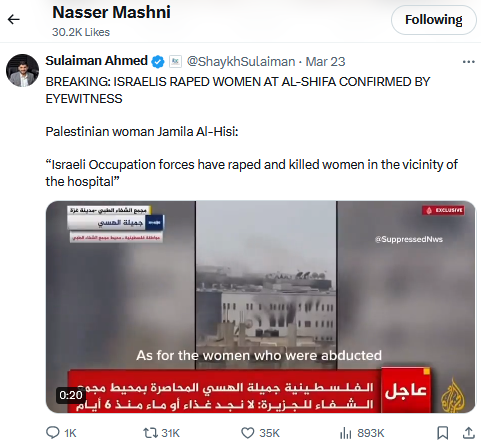481x442 pixels.
Task: Like the post with the heart icon
Action: click(248, 433)
